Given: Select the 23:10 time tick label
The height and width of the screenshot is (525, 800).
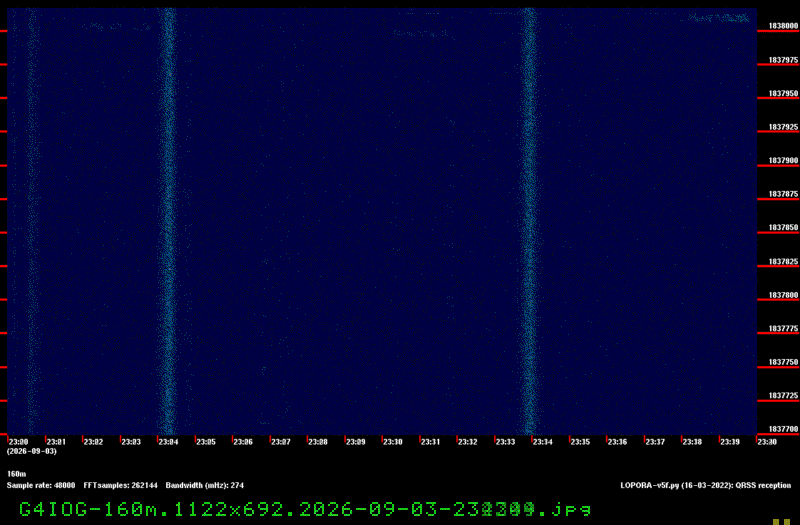Looking at the screenshot, I should 393,442.
